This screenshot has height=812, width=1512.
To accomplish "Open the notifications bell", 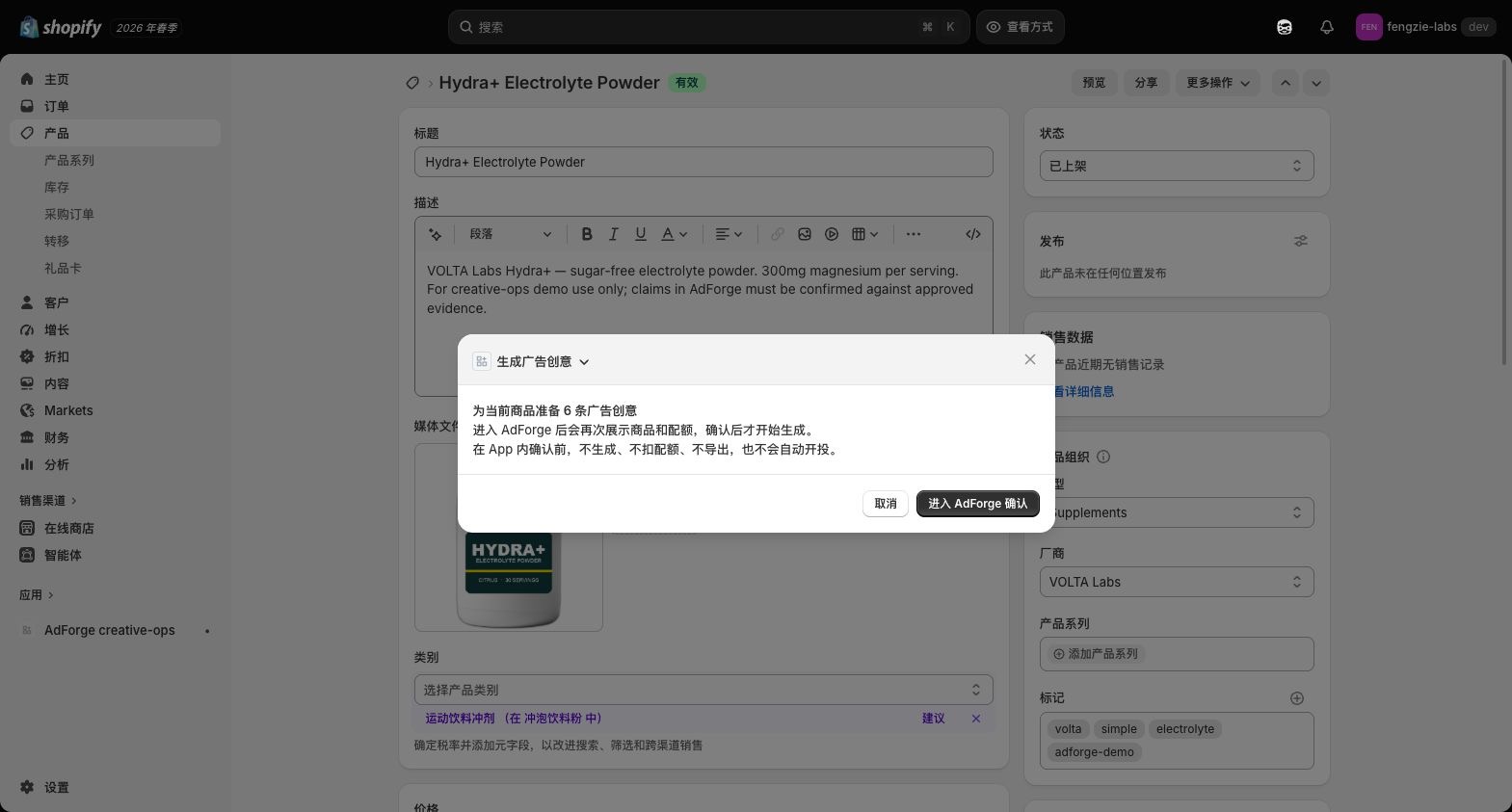I will [1327, 27].
